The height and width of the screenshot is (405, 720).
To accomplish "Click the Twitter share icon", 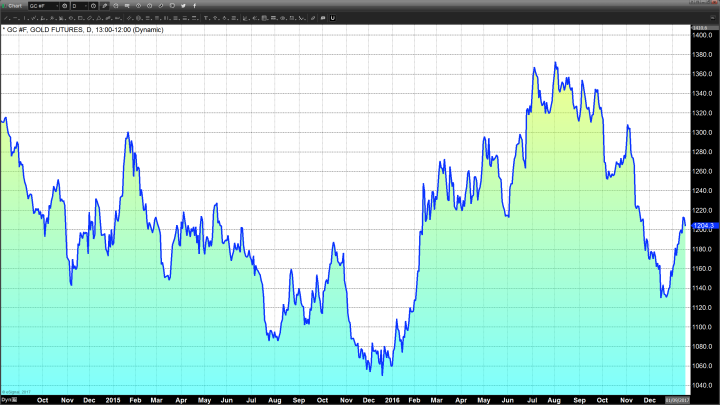I will click(x=184, y=6).
